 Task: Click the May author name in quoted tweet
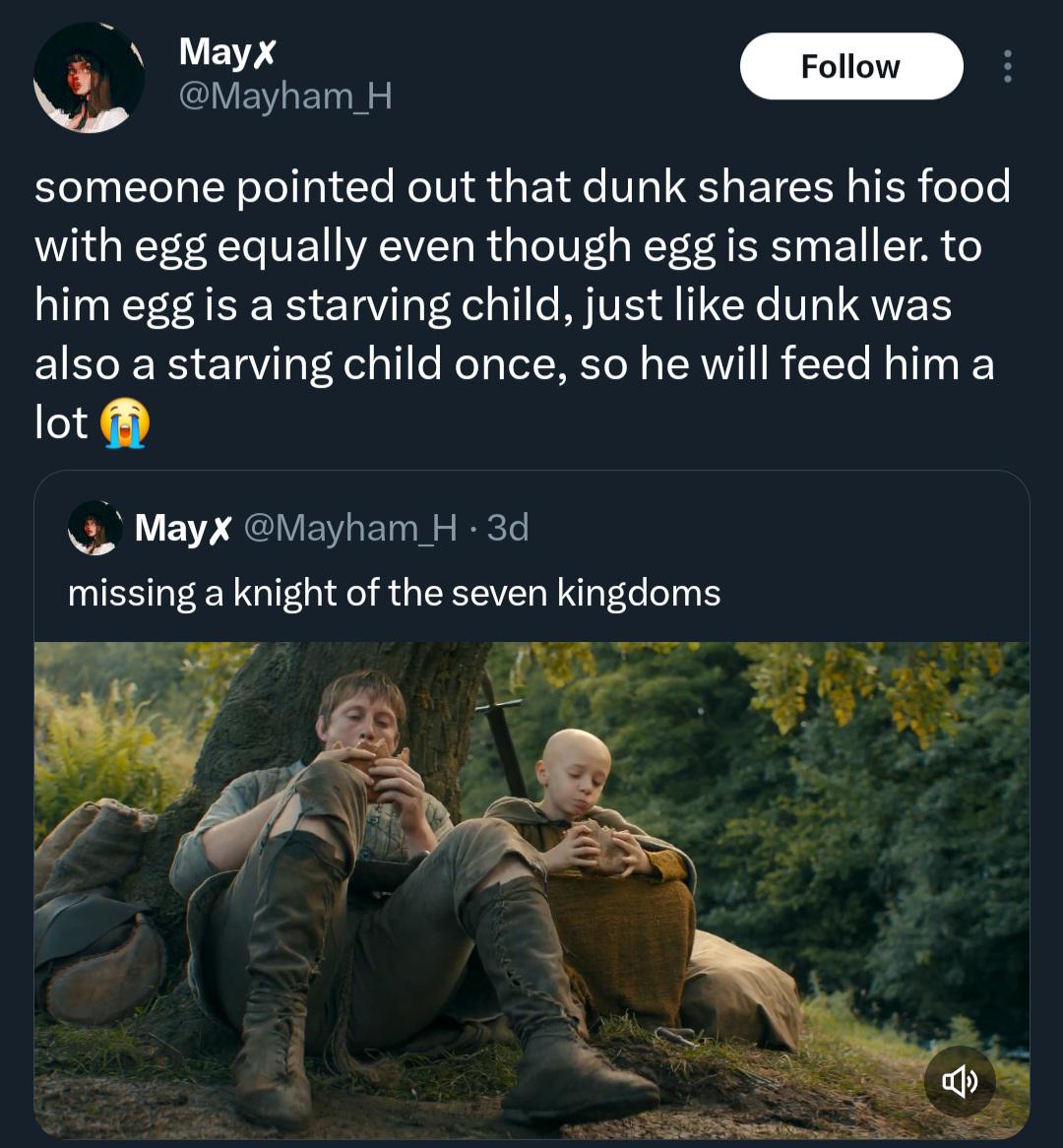(169, 529)
